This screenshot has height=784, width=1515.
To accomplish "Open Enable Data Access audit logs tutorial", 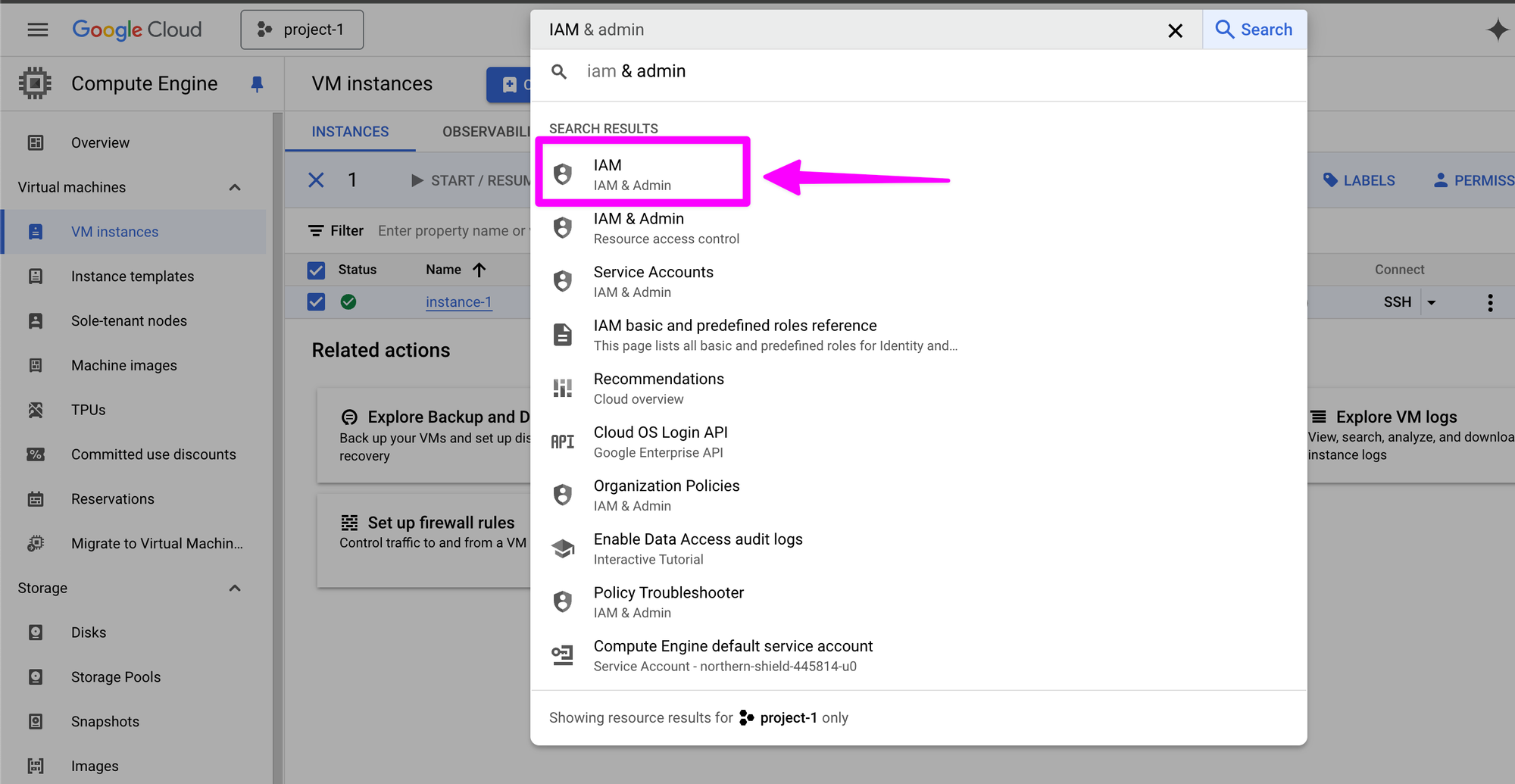I will 919,548.
